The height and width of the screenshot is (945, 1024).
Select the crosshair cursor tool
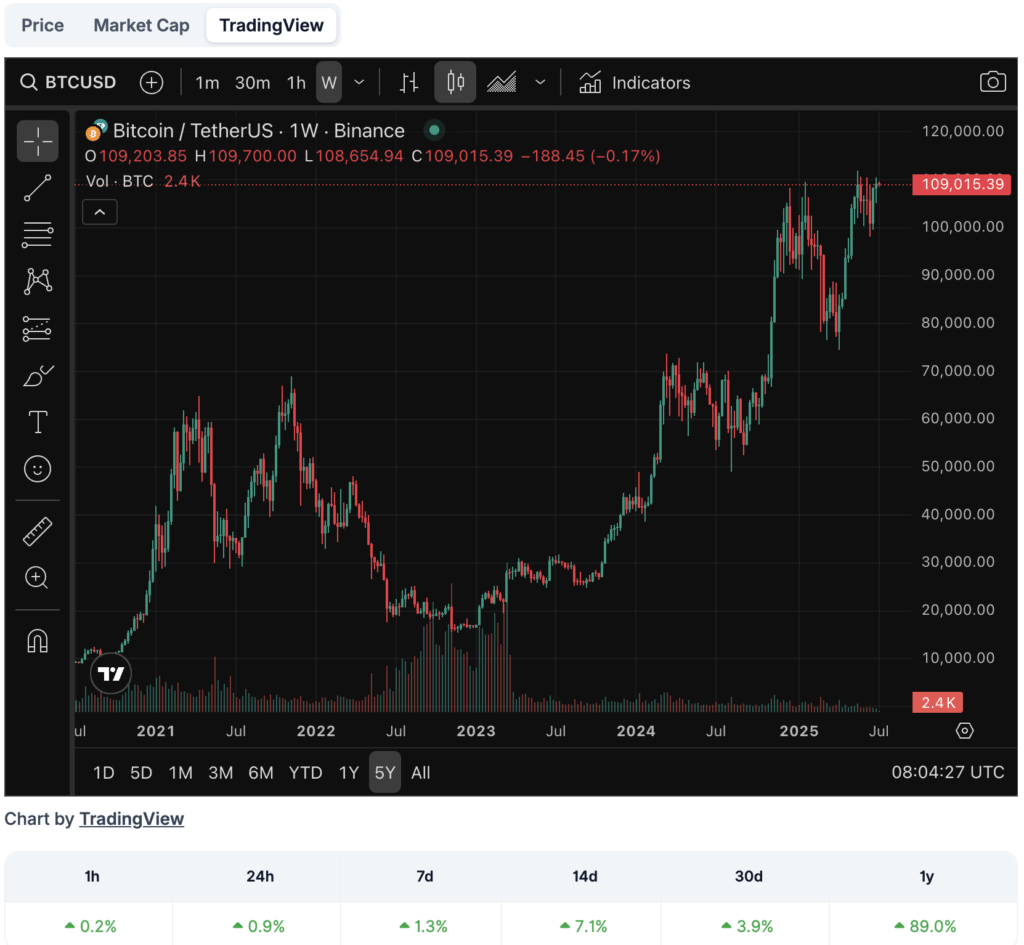pos(37,140)
